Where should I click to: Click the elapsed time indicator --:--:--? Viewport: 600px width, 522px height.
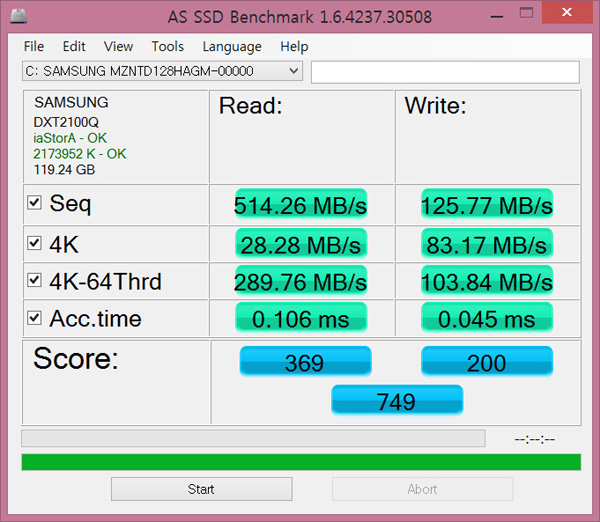(x=535, y=439)
